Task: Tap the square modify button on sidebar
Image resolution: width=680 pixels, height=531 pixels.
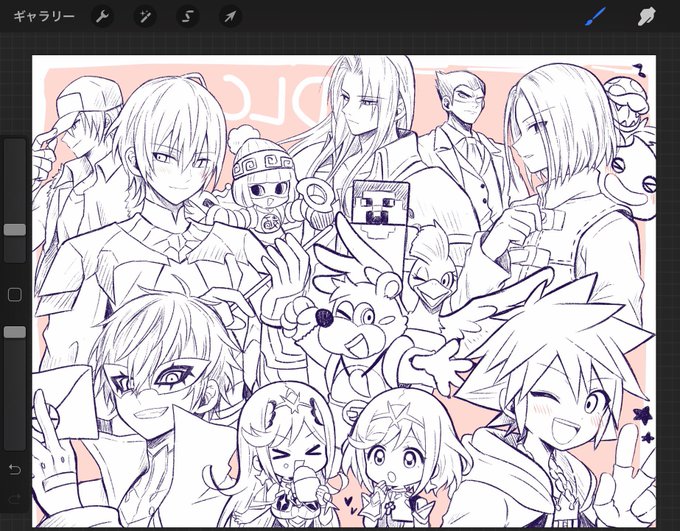Action: [15, 295]
